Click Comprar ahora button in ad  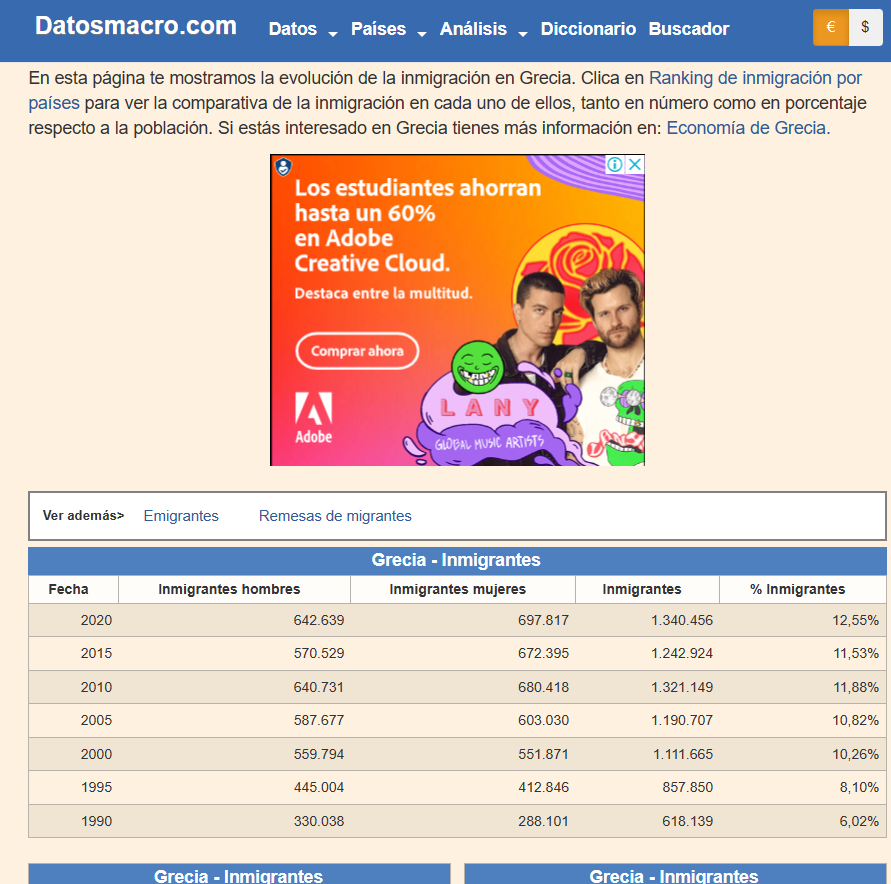point(357,351)
